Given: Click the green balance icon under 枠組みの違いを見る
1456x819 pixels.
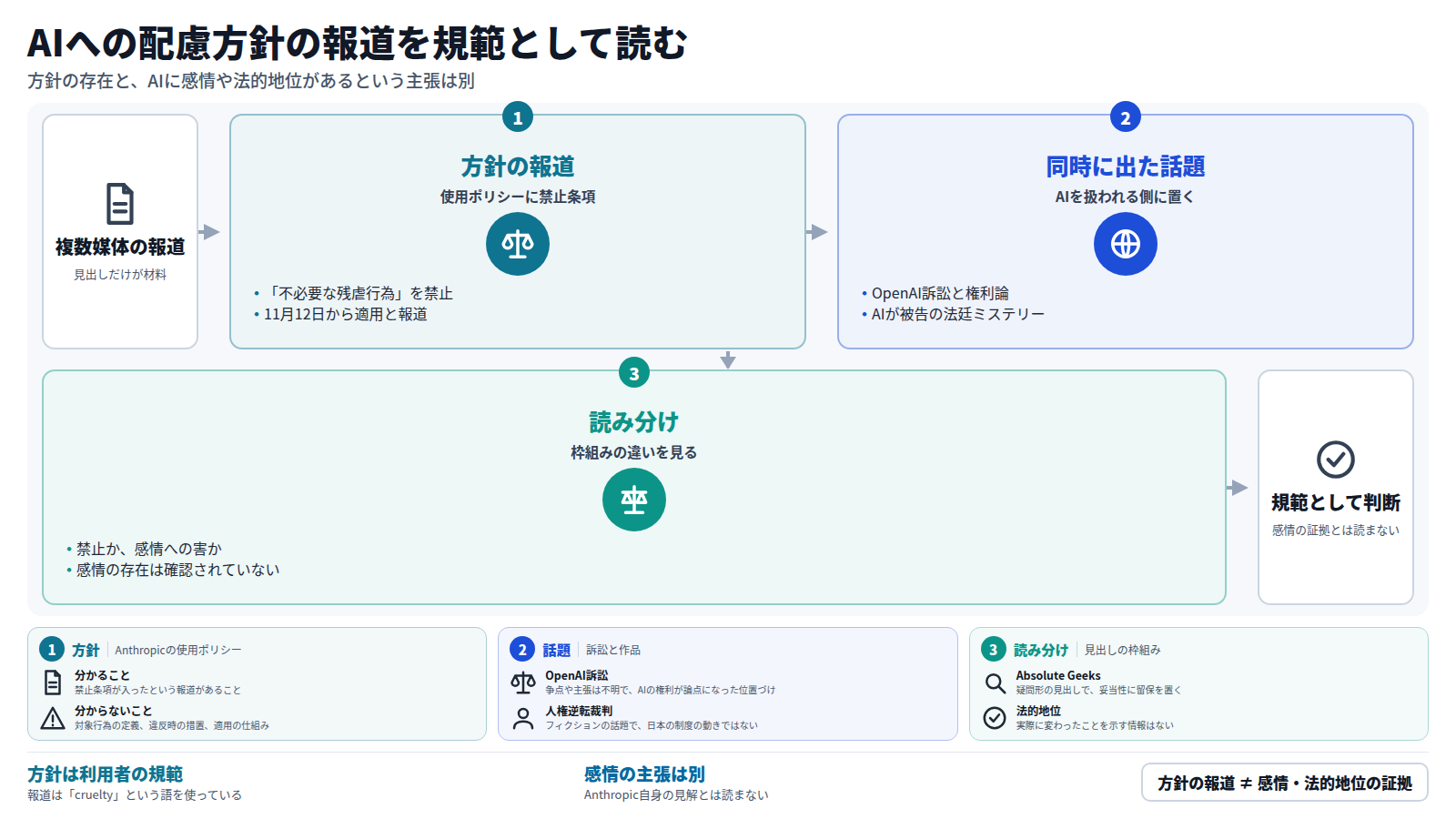Looking at the screenshot, I should tap(634, 500).
